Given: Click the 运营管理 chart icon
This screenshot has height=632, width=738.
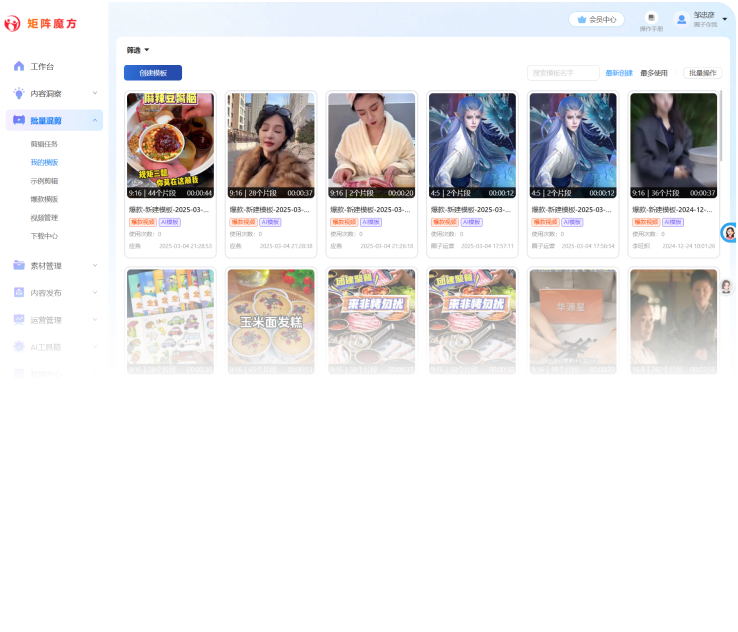Looking at the screenshot, I should (x=19, y=320).
